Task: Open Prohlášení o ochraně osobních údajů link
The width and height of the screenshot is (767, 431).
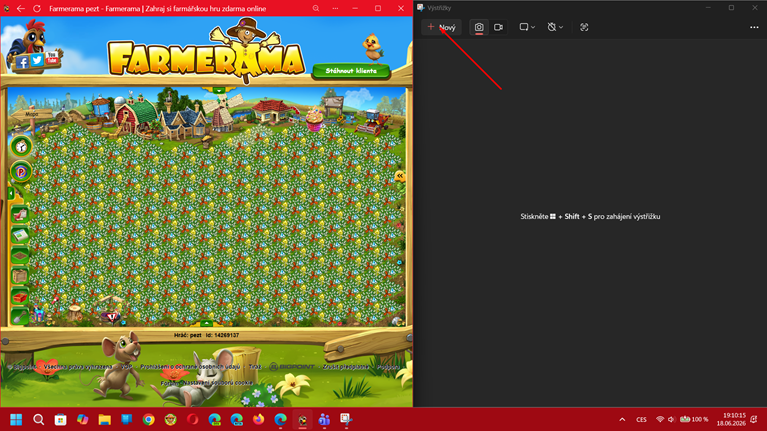Action: [190, 366]
